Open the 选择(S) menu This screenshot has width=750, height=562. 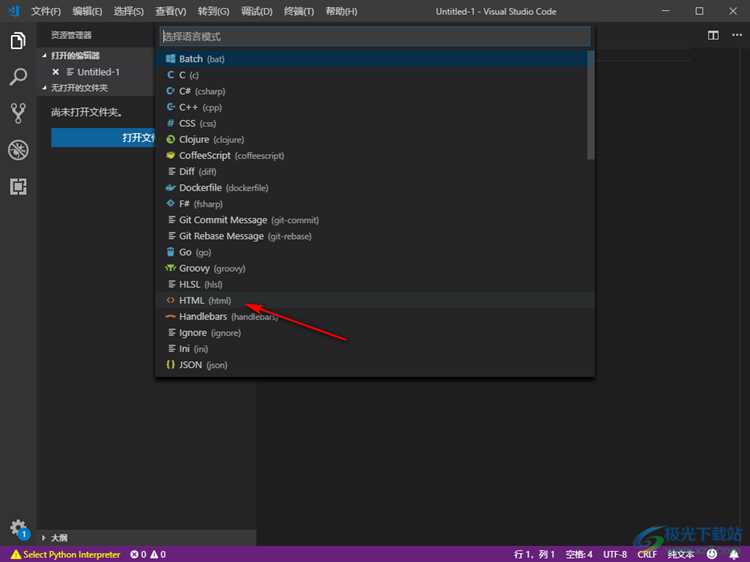tap(128, 11)
